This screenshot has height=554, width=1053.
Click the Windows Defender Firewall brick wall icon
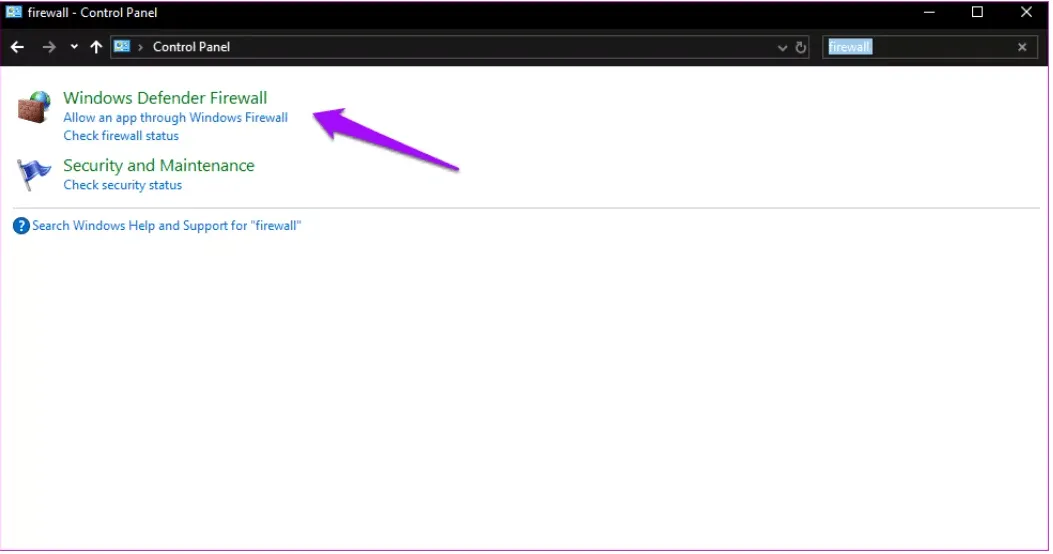click(x=34, y=108)
